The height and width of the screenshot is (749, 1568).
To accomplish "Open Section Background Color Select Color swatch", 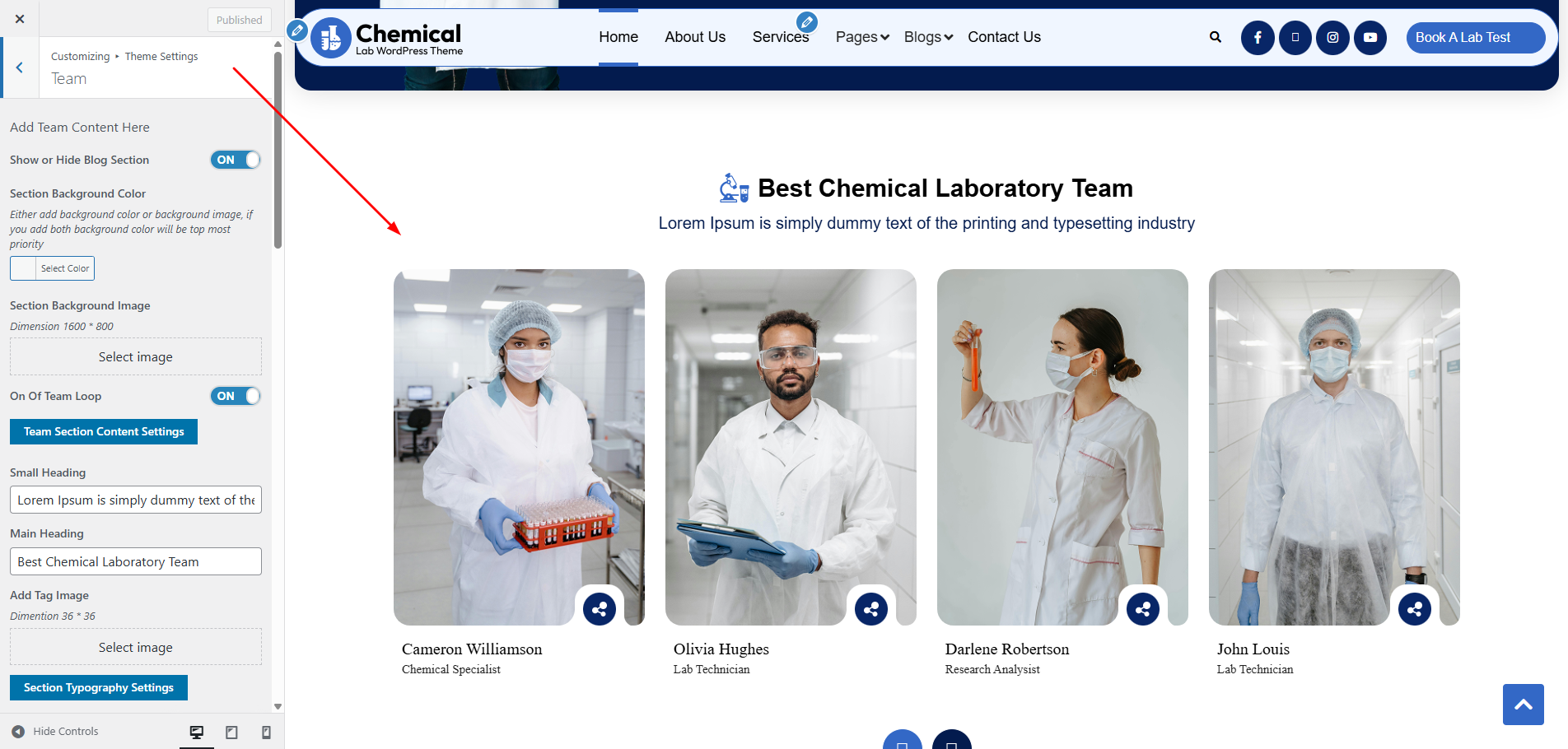I will (52, 268).
